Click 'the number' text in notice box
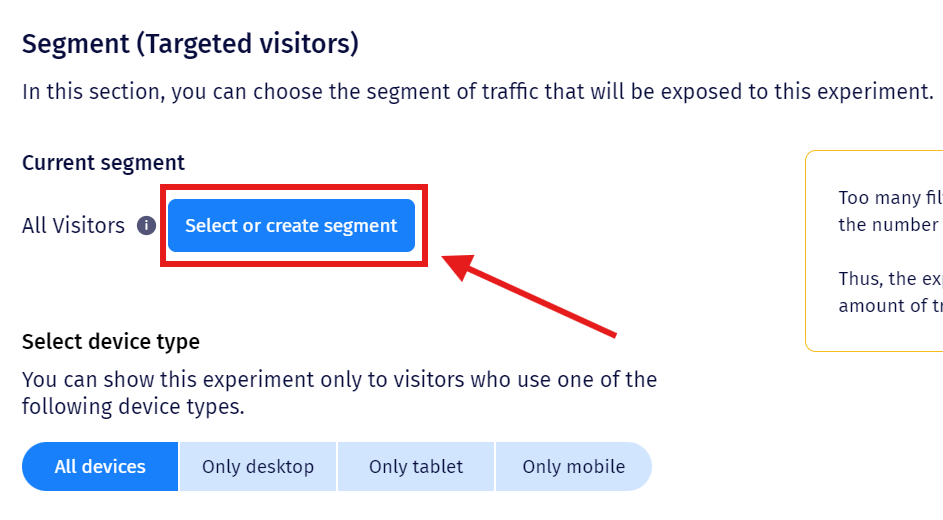 coord(888,225)
